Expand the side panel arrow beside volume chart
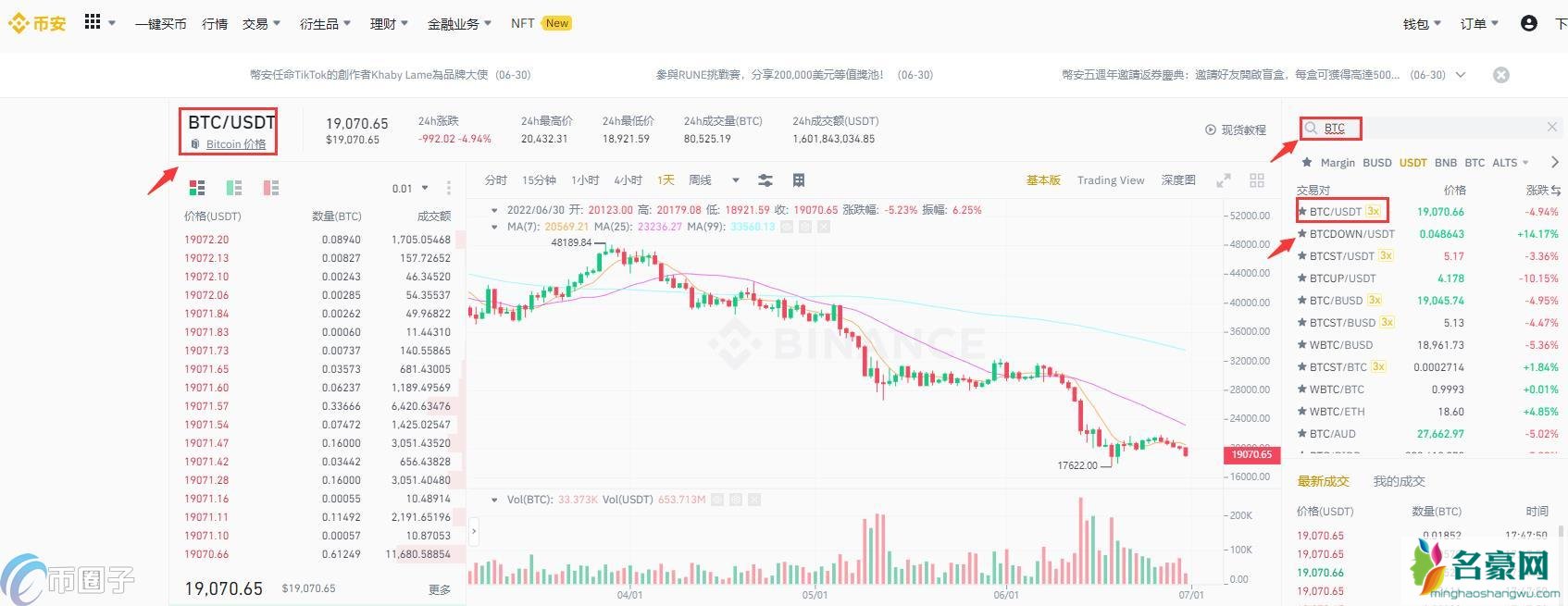 coord(474,532)
